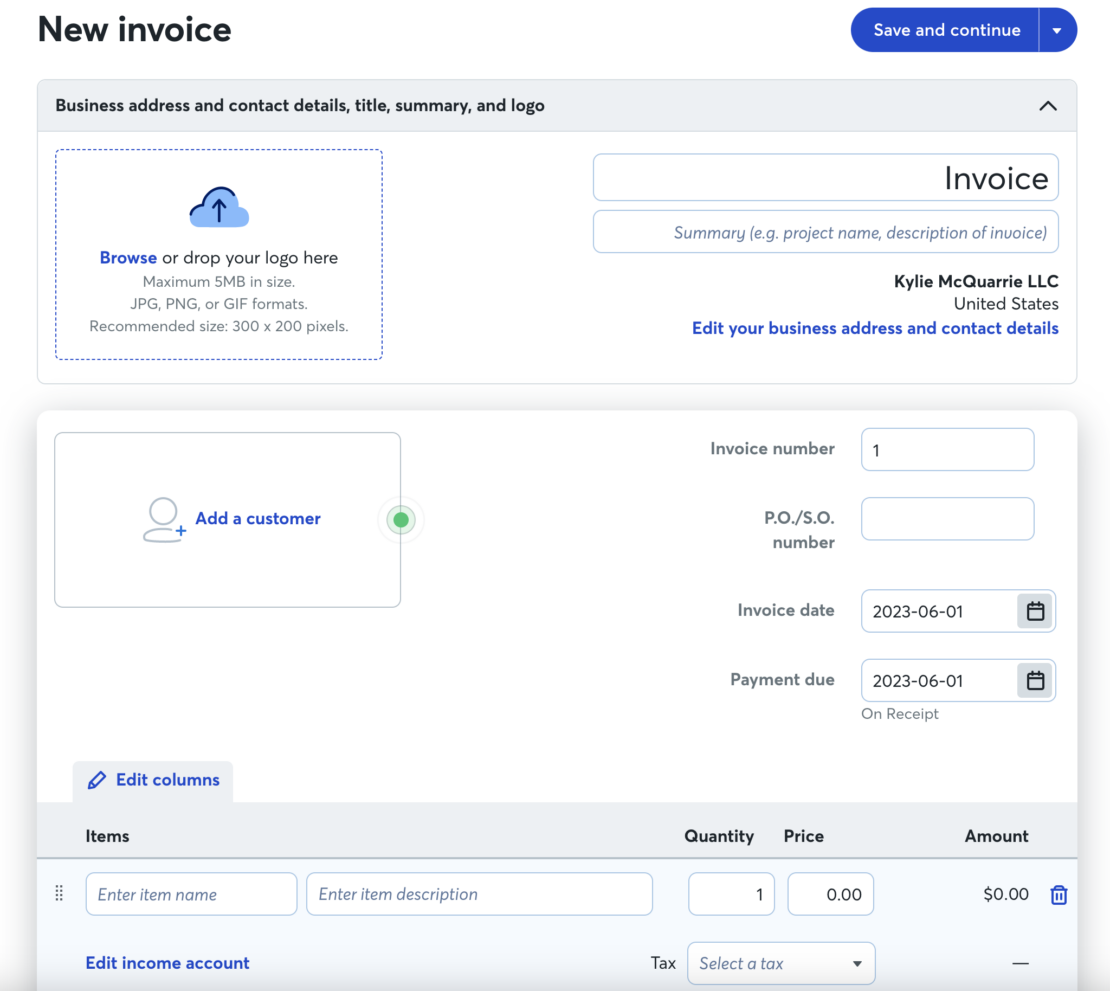
Task: Open the Edit income account link
Action: pyautogui.click(x=167, y=962)
